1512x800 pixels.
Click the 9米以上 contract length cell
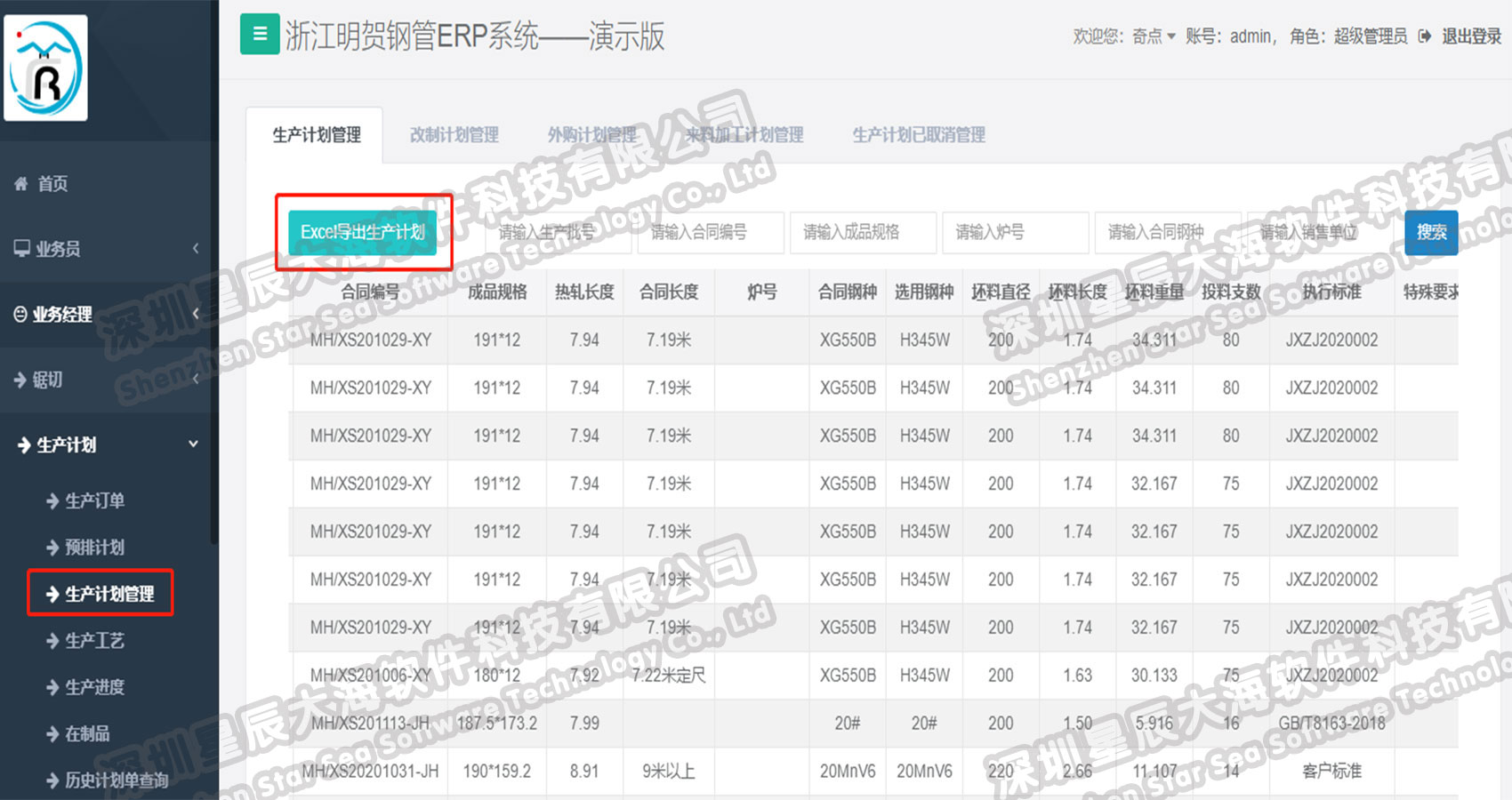click(x=669, y=772)
